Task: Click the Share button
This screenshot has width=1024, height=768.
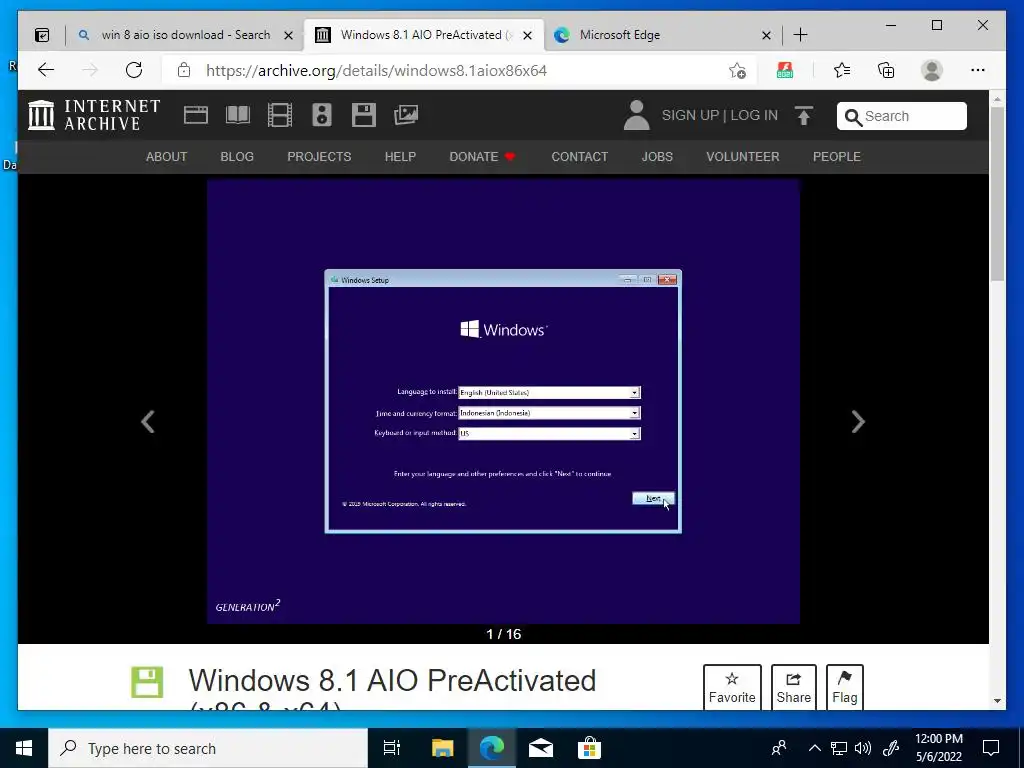Action: click(x=793, y=687)
